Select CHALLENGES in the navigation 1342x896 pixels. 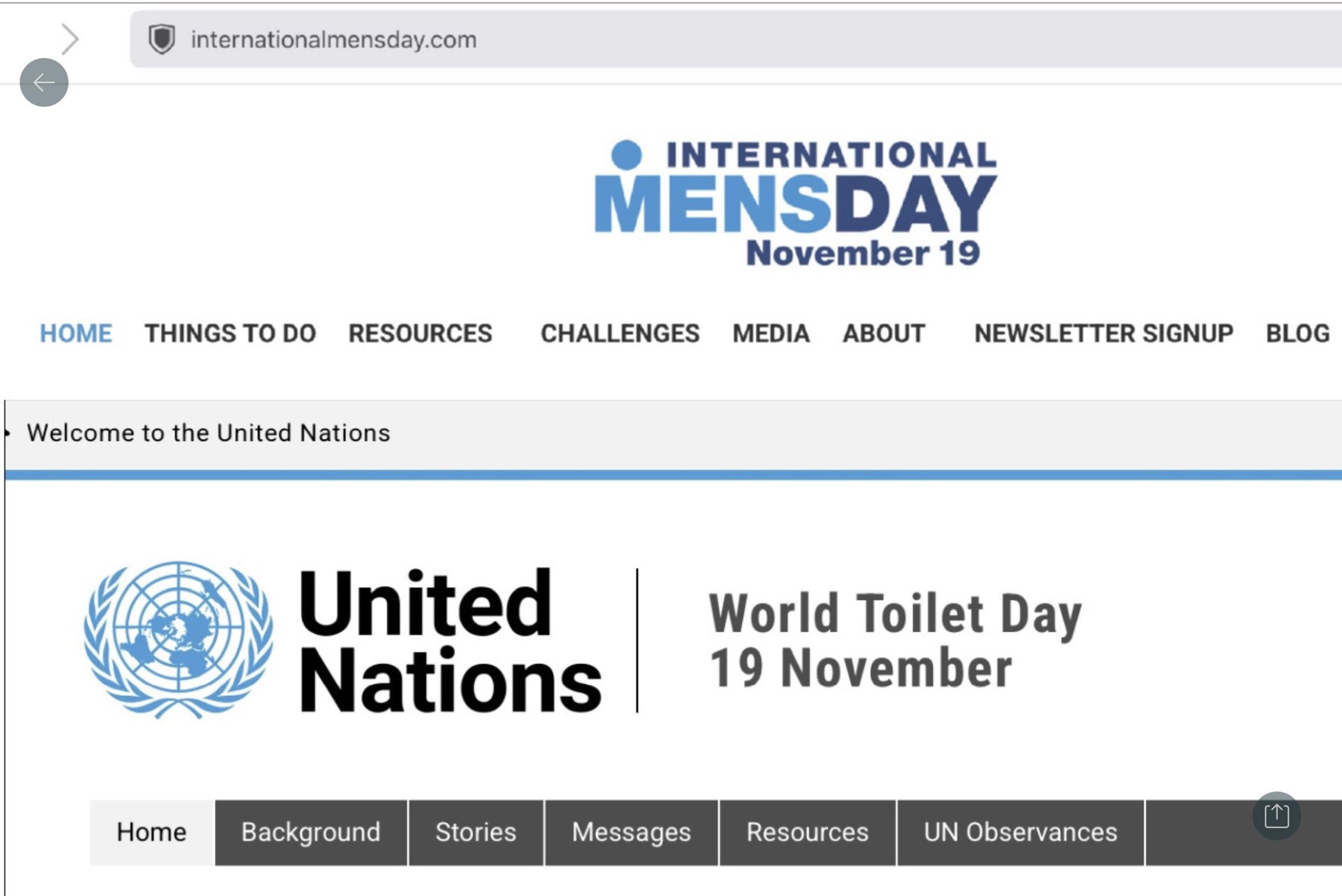pyautogui.click(x=620, y=334)
